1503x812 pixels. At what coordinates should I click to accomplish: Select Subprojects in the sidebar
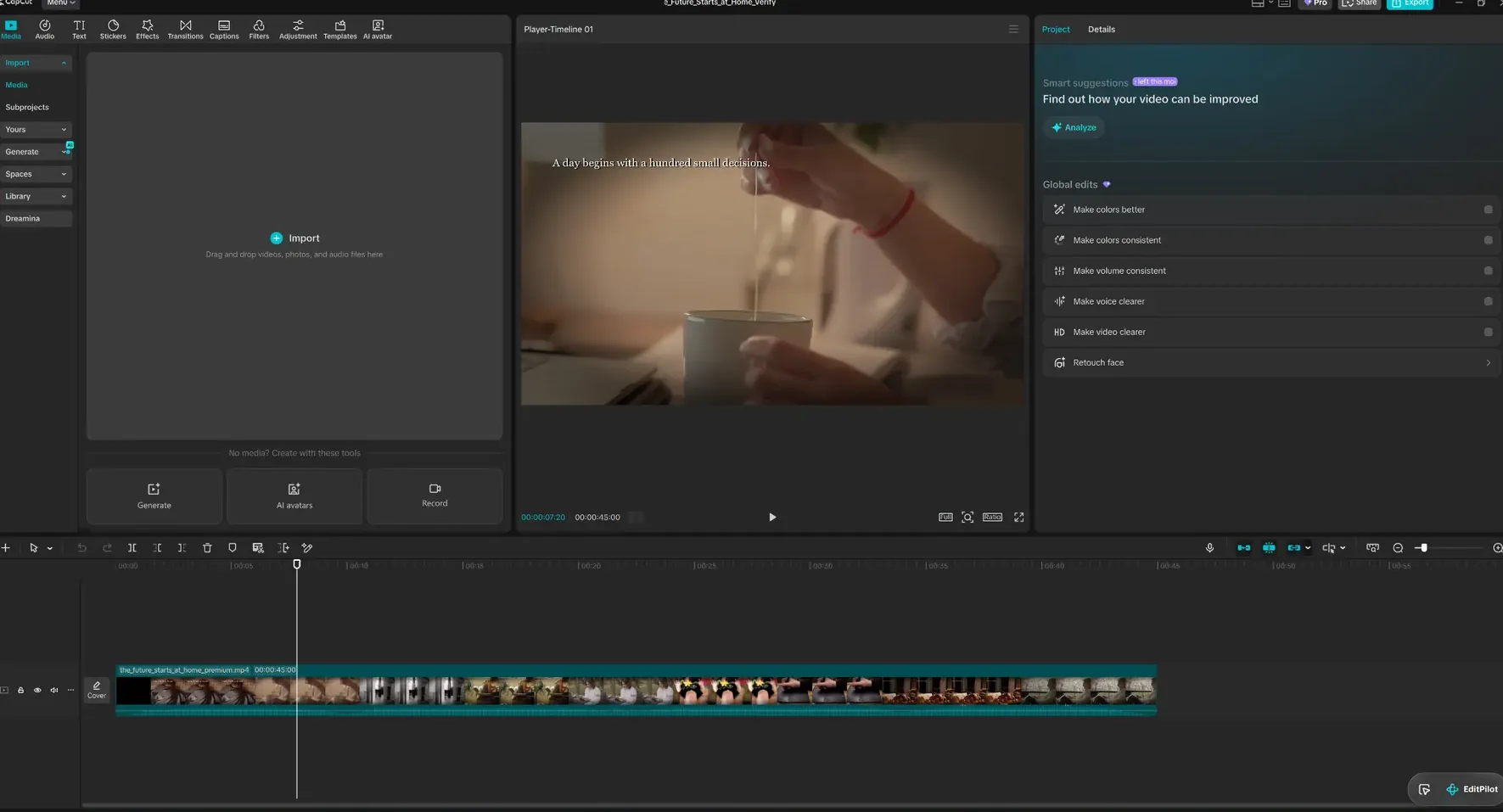(27, 107)
